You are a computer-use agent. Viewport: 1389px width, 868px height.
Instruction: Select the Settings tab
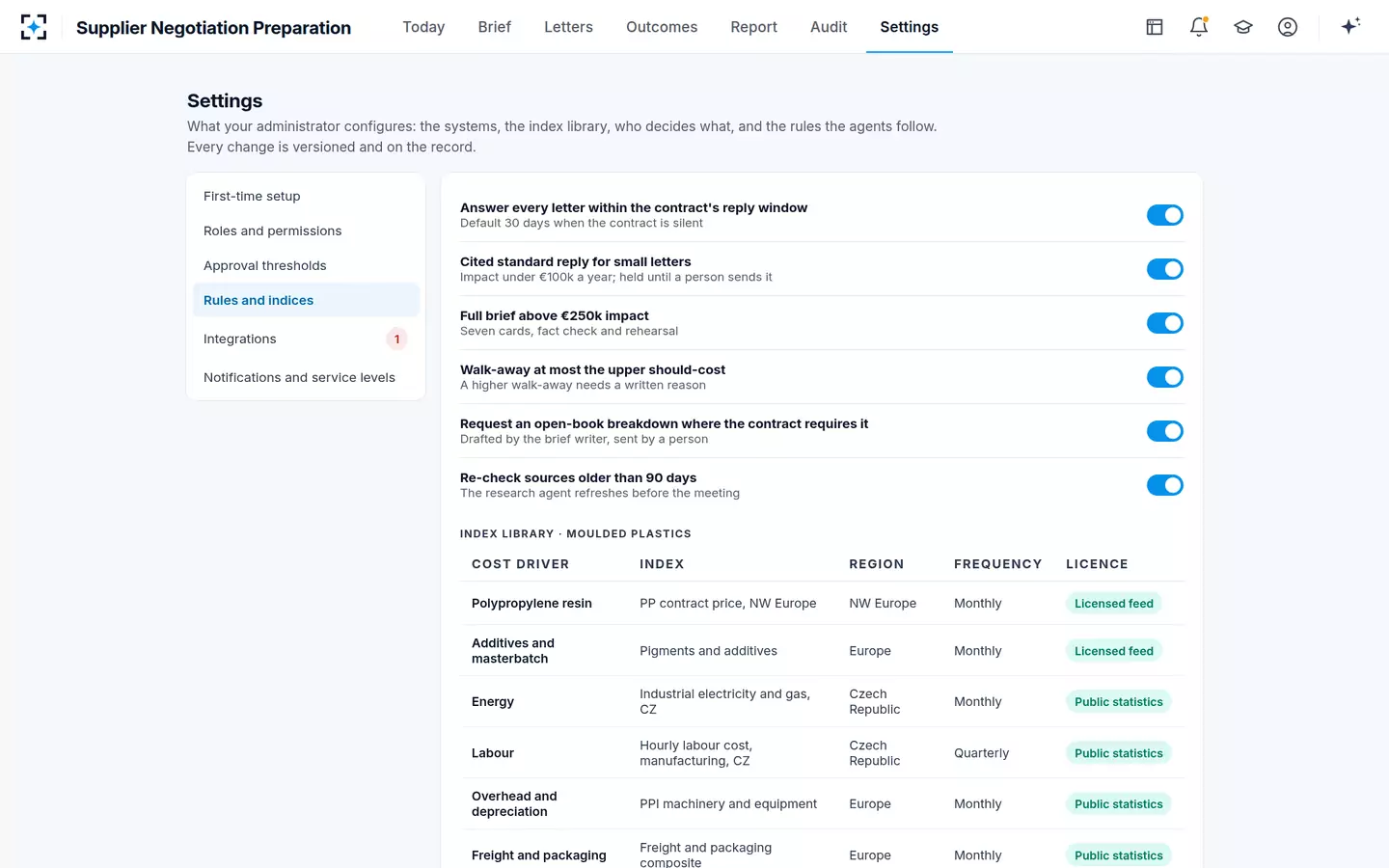(910, 27)
